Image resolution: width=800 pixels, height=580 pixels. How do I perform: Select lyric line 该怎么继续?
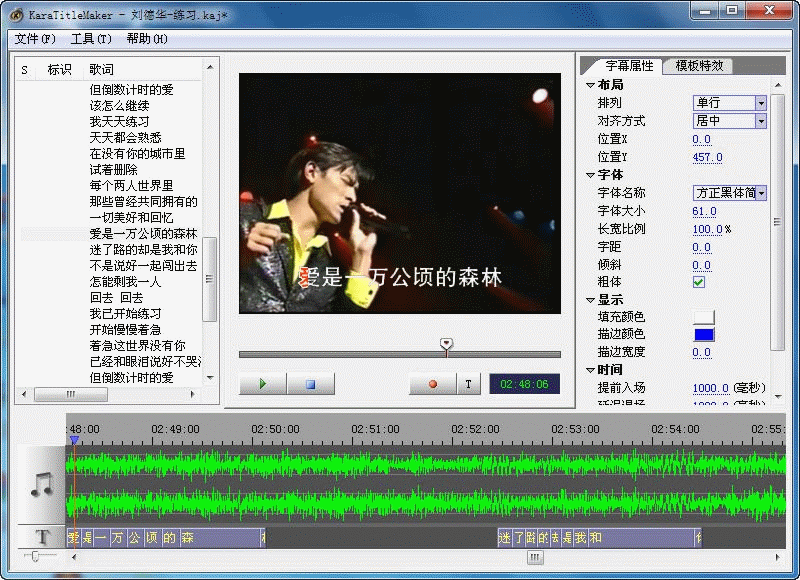pos(119,106)
